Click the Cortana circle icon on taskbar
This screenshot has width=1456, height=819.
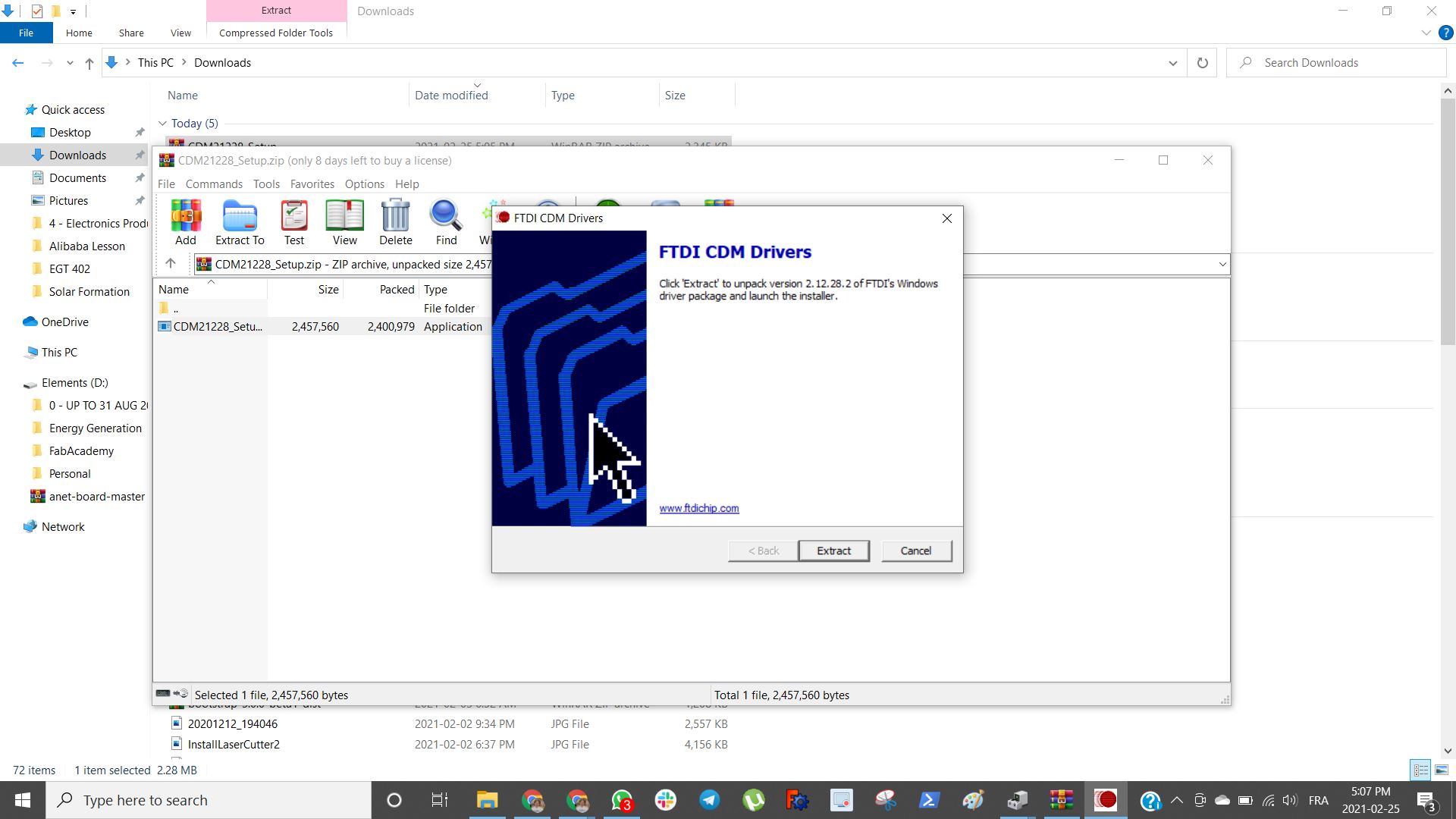click(x=394, y=800)
